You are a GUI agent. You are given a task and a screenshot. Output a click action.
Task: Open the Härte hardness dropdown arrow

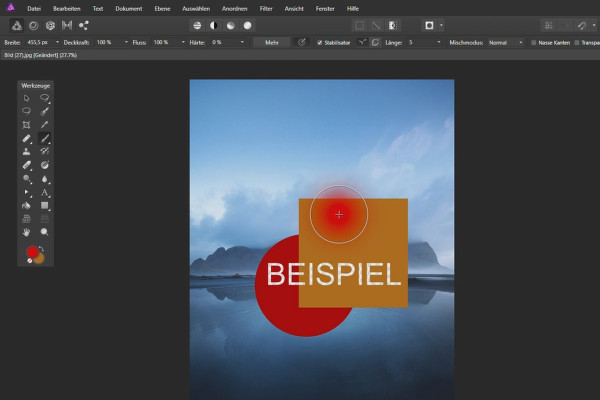coord(242,42)
